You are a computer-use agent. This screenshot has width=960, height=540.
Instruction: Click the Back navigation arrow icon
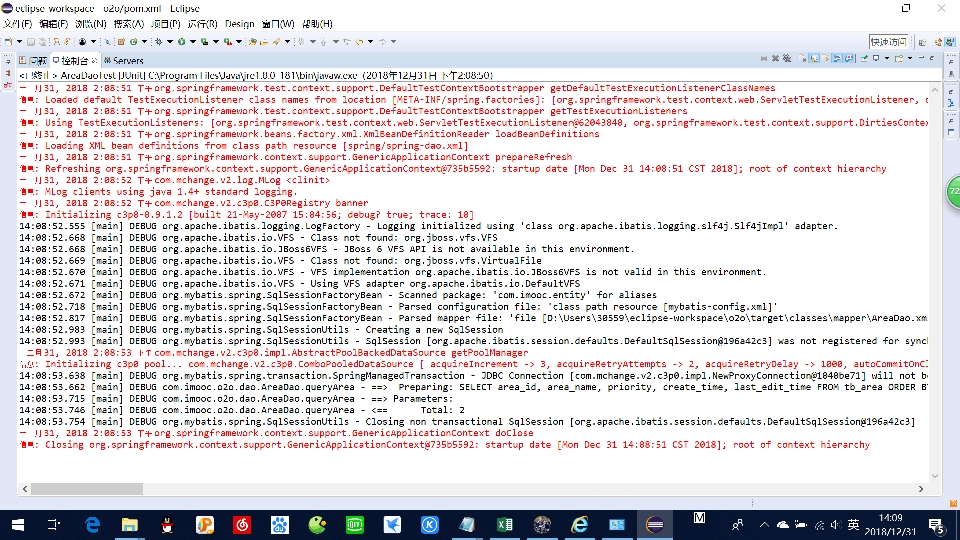pyautogui.click(x=359, y=42)
